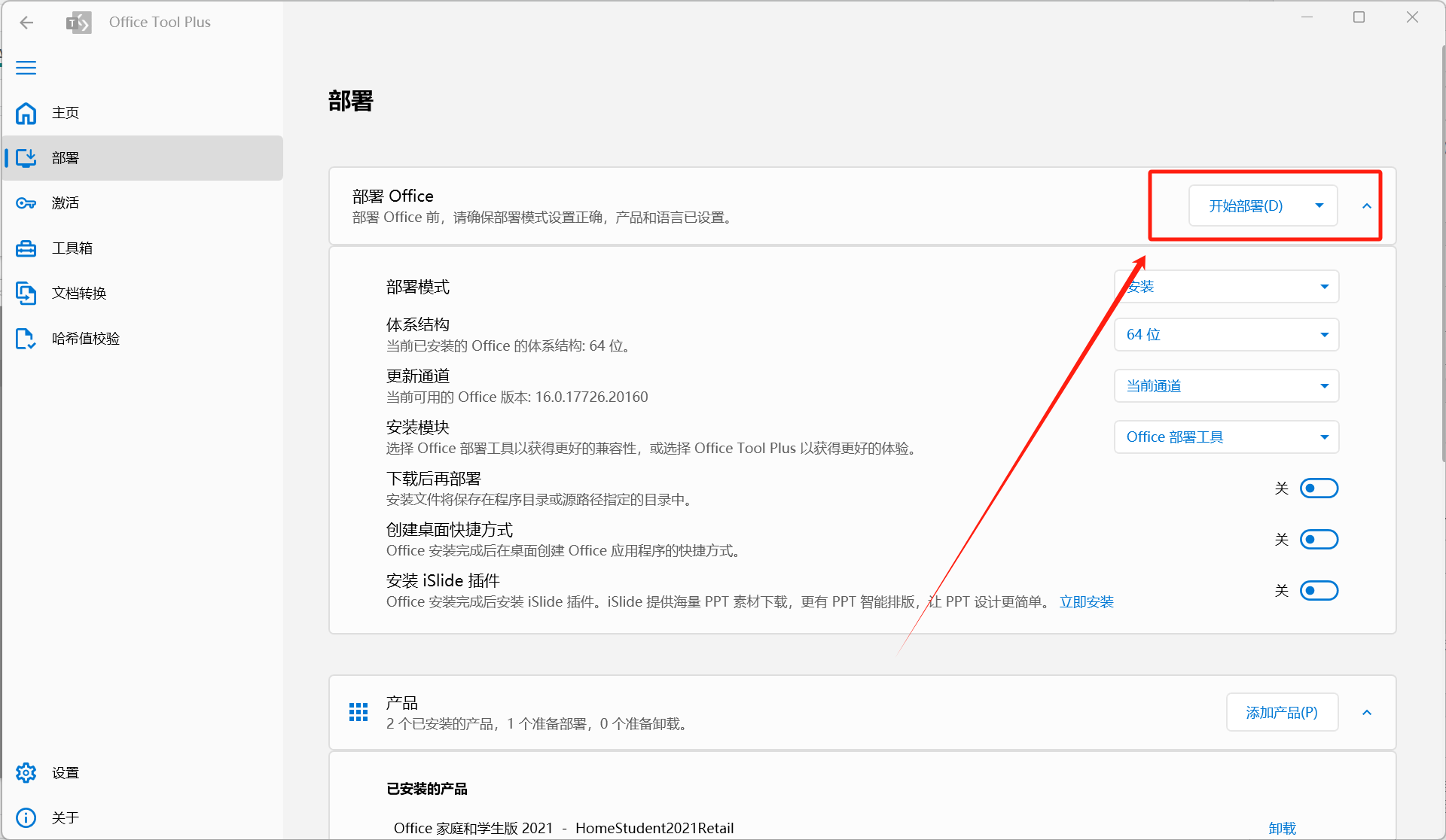Open 体系结构 64 位 dropdown
The height and width of the screenshot is (840, 1446).
click(1227, 335)
